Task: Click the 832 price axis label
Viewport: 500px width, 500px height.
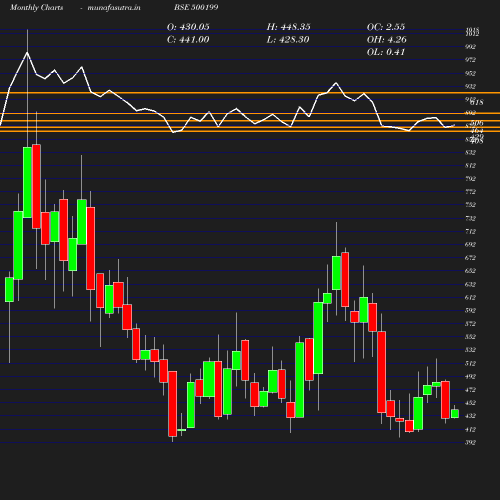Action: point(470,153)
